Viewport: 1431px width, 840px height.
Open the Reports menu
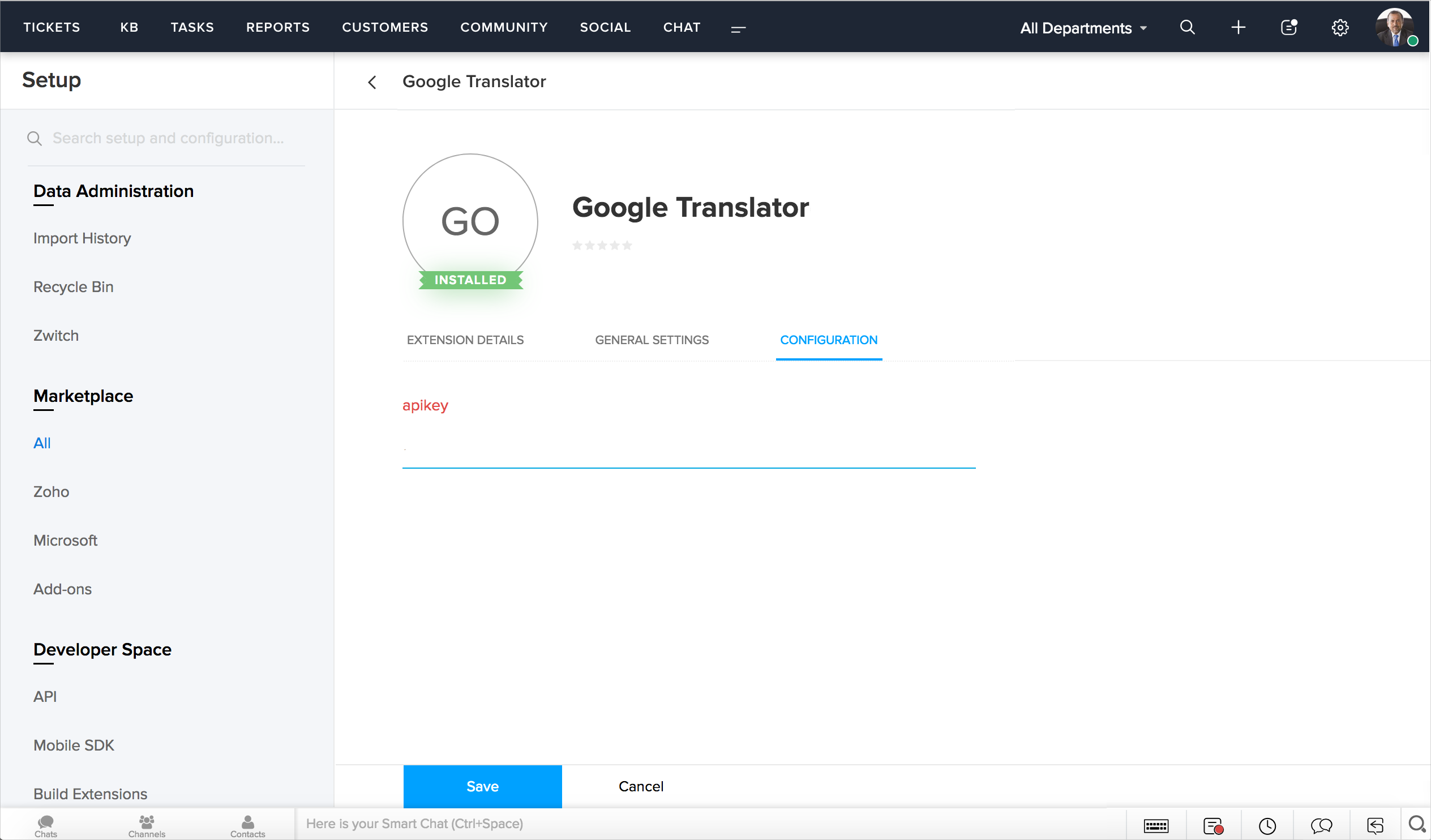point(278,27)
